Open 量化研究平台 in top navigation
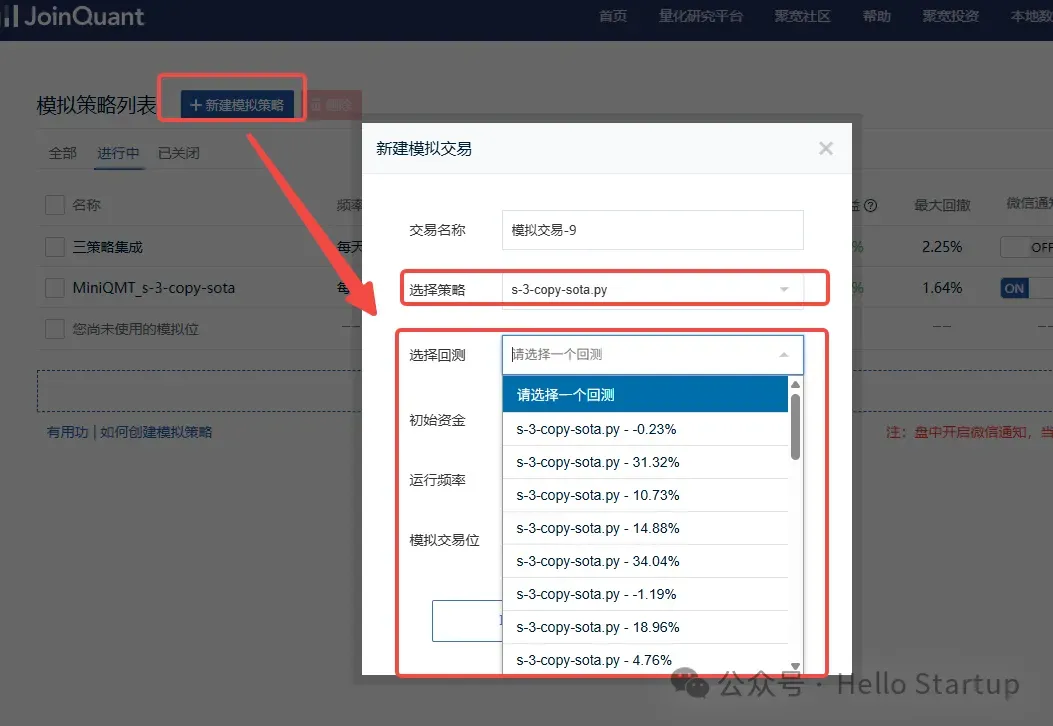This screenshot has width=1053, height=726. 701,17
